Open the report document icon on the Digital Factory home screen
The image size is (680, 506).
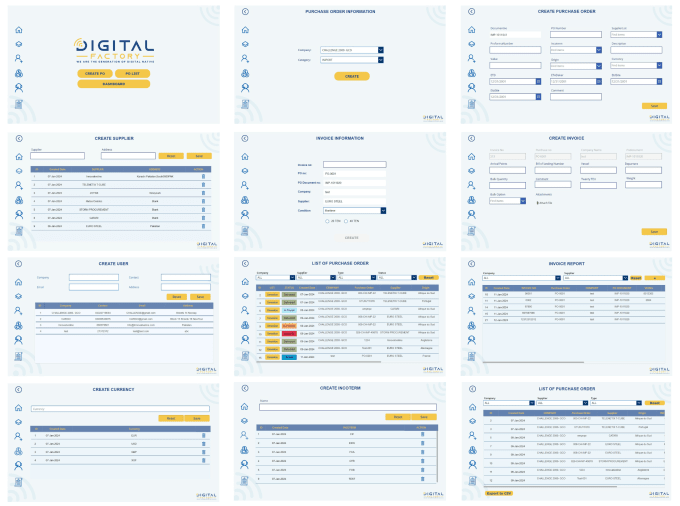tap(19, 104)
